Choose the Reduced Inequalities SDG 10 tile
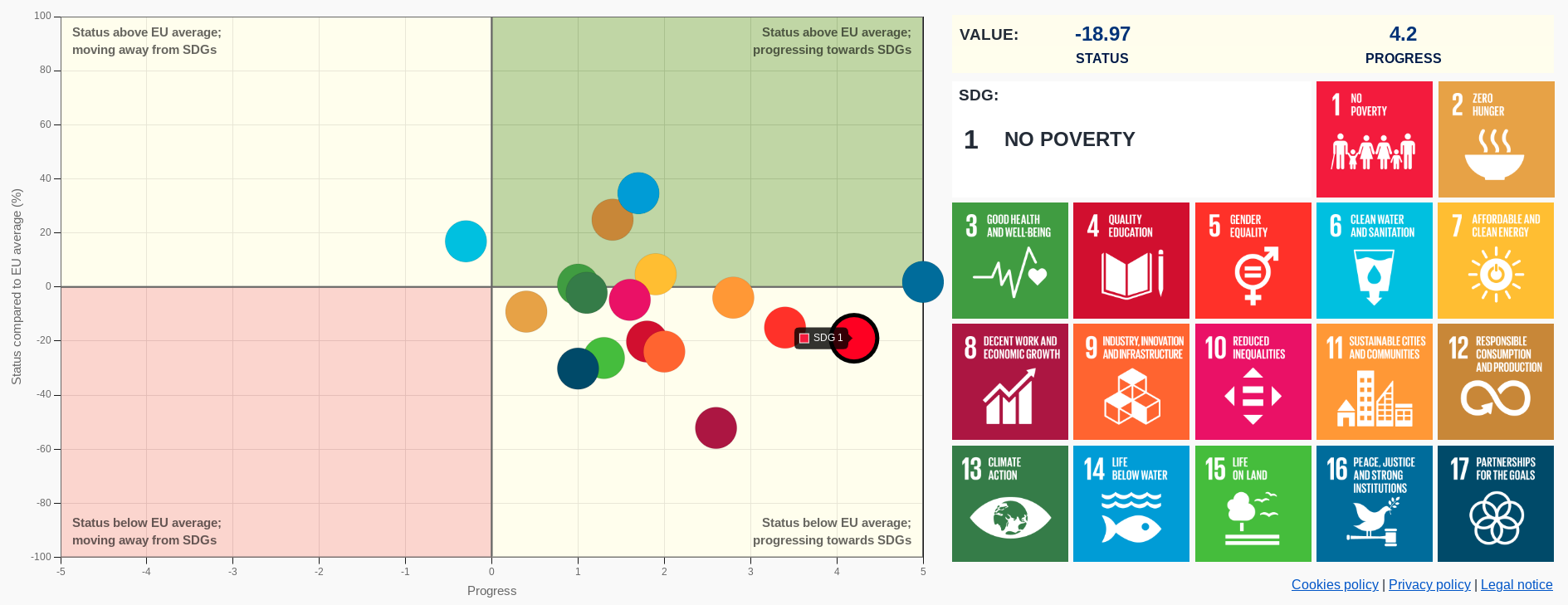Viewport: 1568px width, 605px height. [1253, 382]
